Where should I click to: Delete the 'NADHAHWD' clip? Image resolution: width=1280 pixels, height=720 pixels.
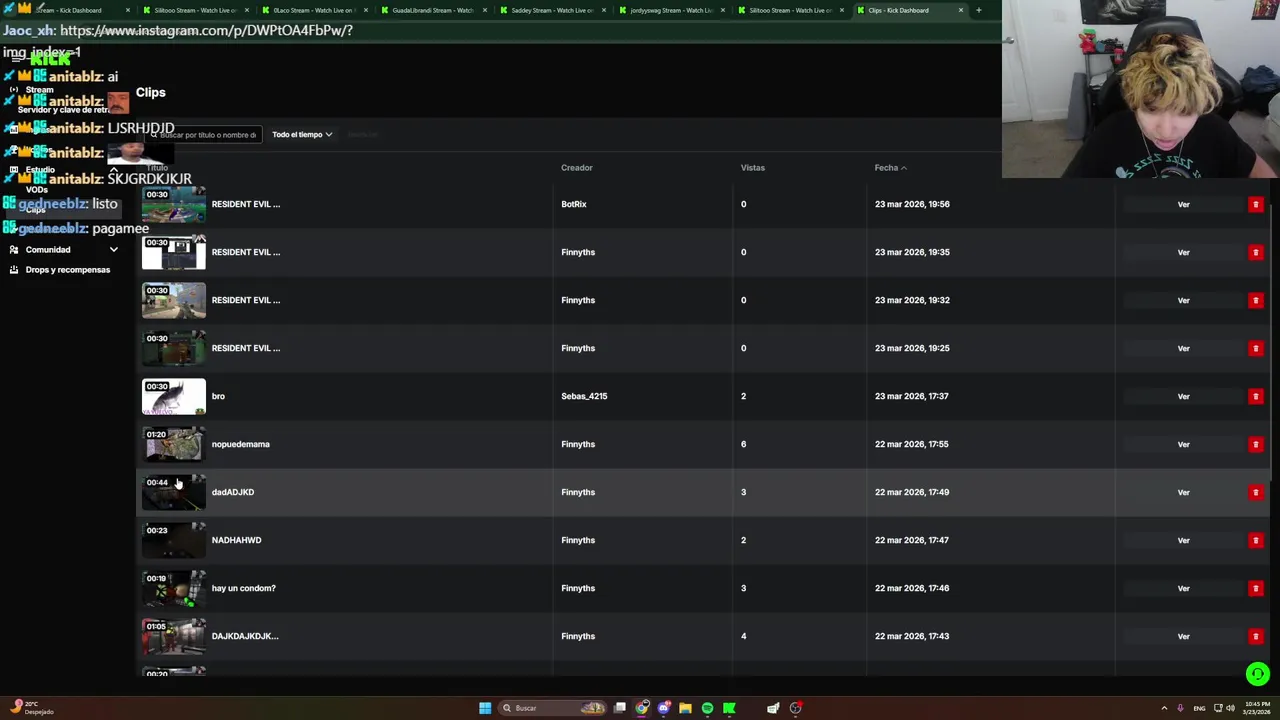[x=1255, y=540]
